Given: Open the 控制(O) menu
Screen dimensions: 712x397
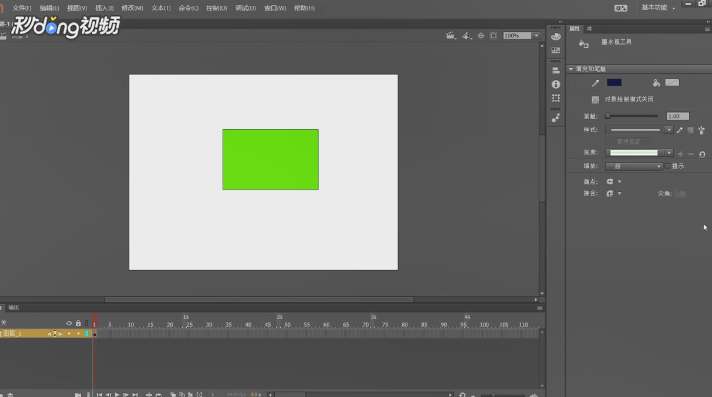Looking at the screenshot, I should 216,8.
